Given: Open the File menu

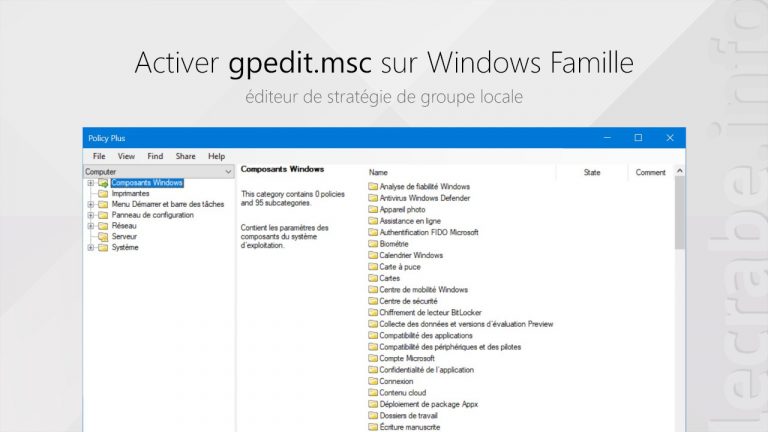Looking at the screenshot, I should [99, 156].
